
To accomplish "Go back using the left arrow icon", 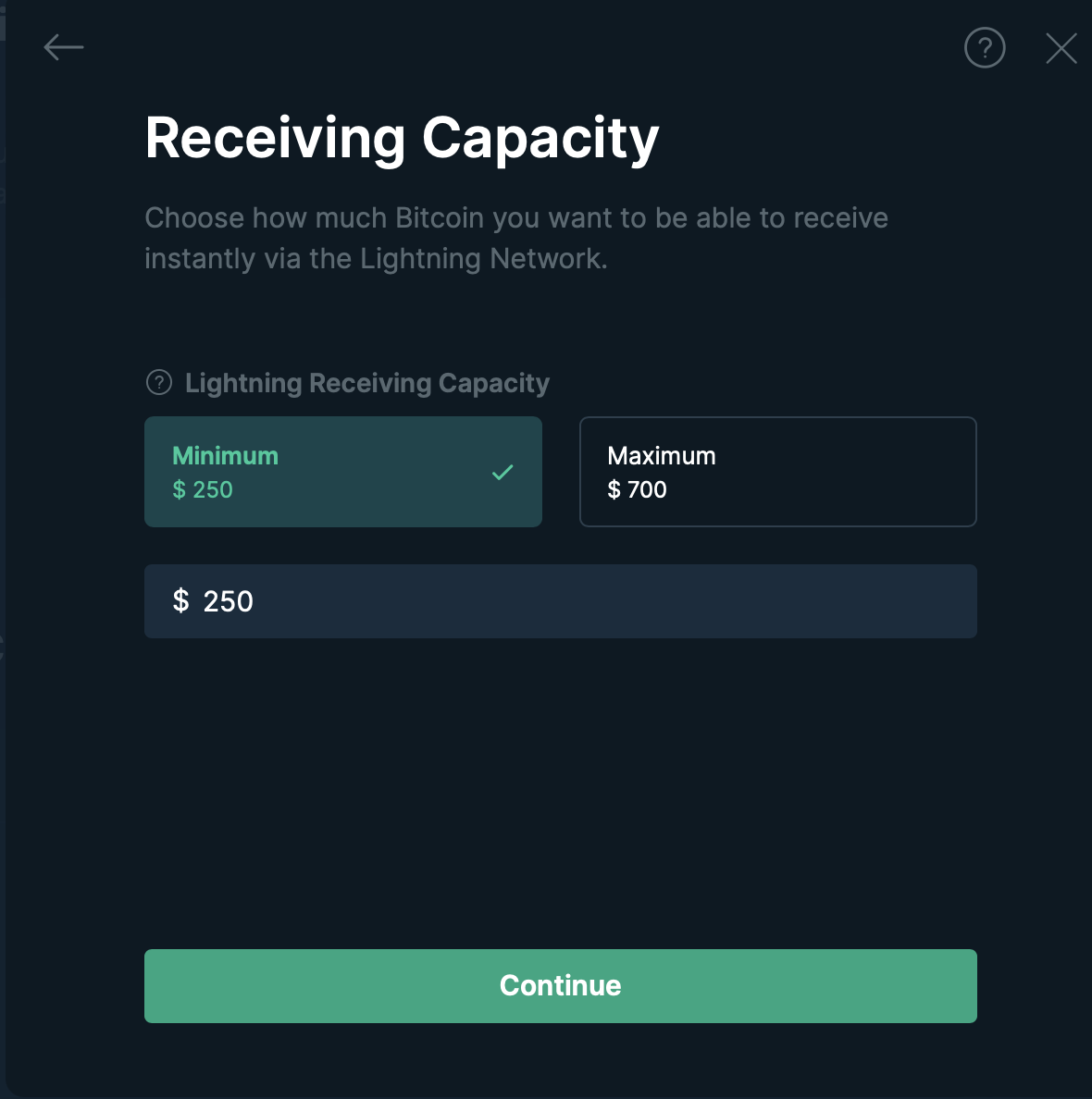I will click(64, 48).
